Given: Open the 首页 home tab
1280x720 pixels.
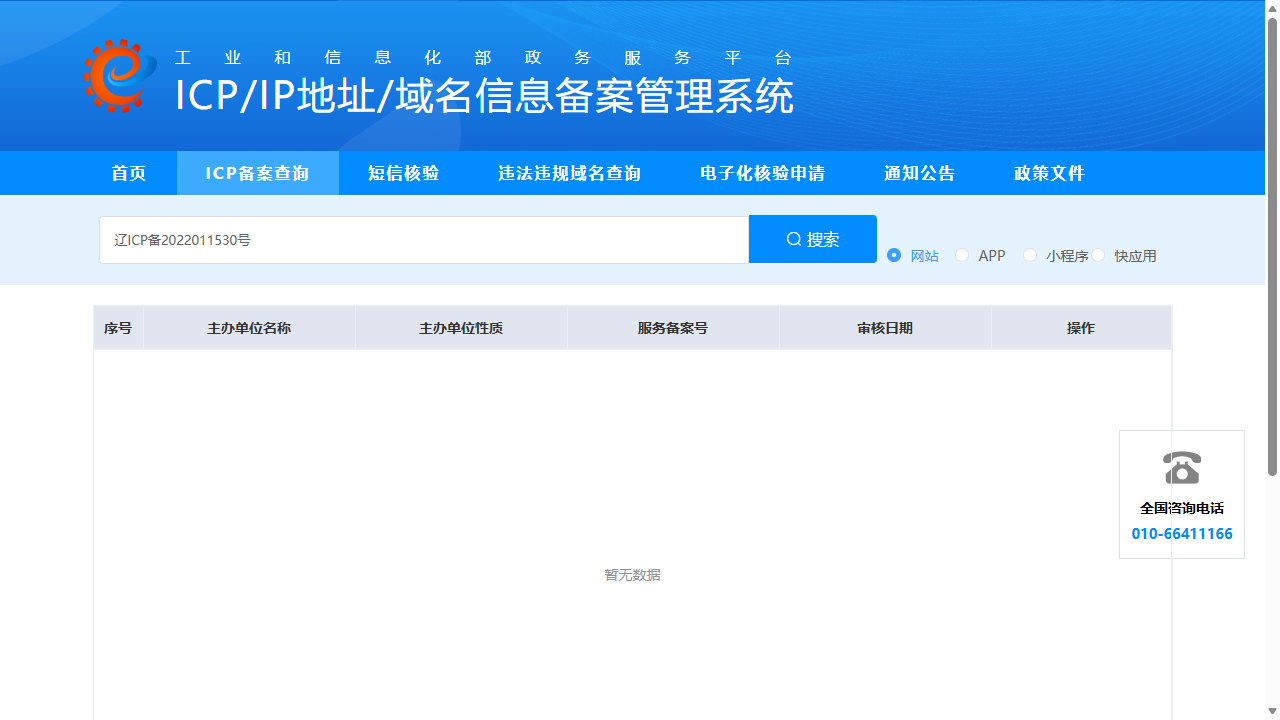Looking at the screenshot, I should 129,173.
